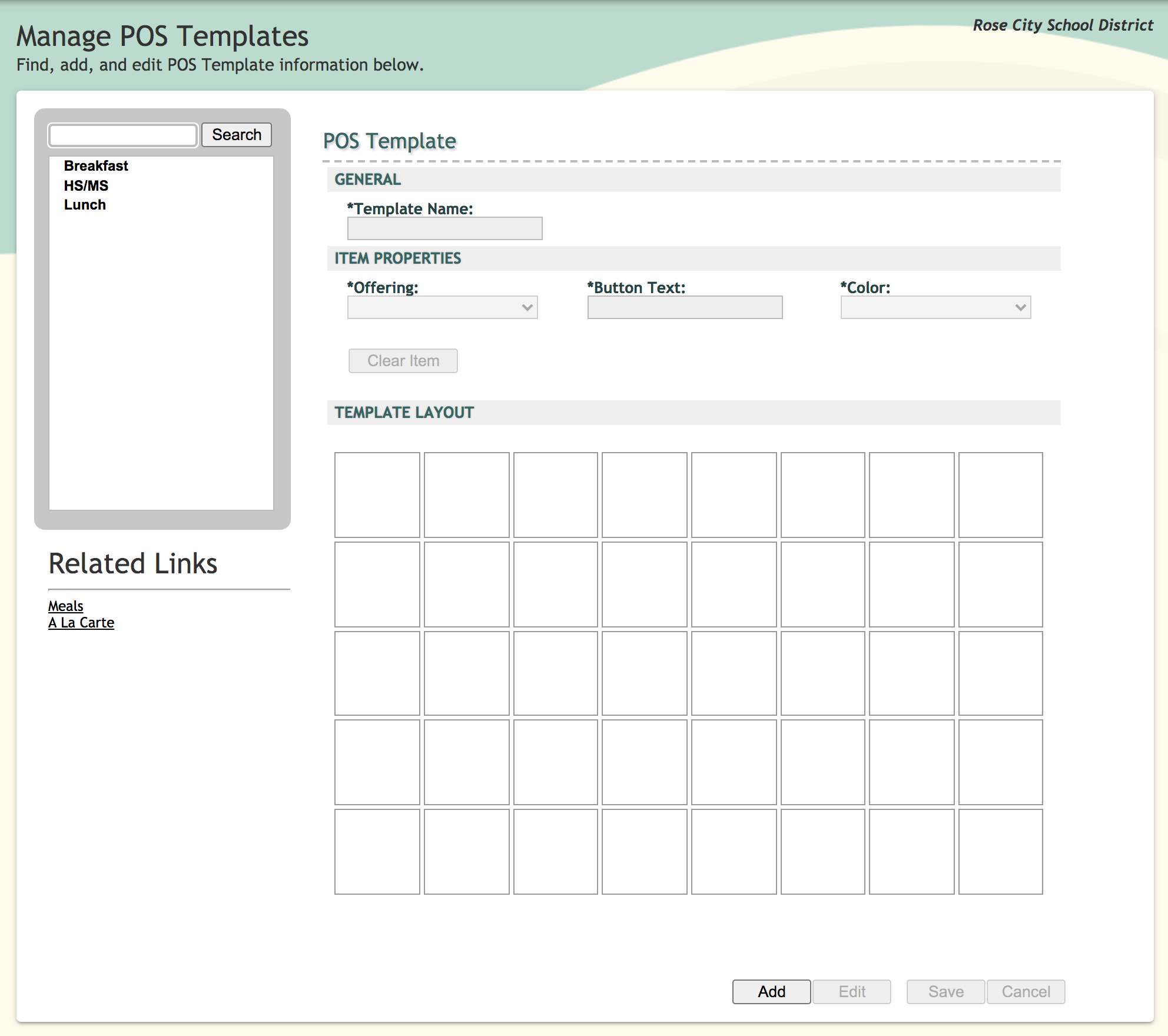1168x1036 pixels.
Task: Open the A La Carte link
Action: pos(81,623)
